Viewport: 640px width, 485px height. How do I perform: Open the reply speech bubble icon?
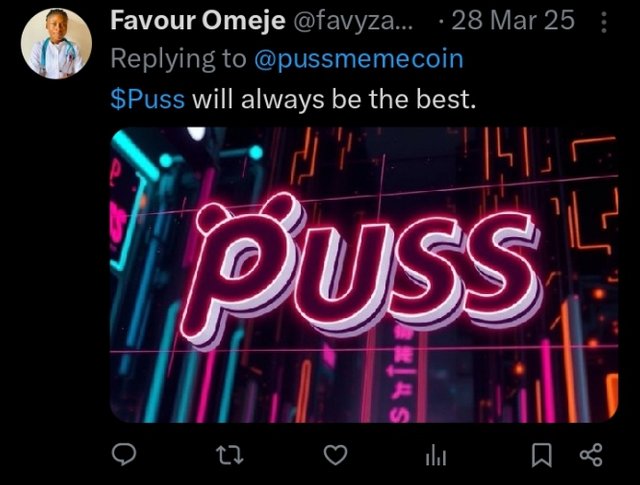point(124,455)
